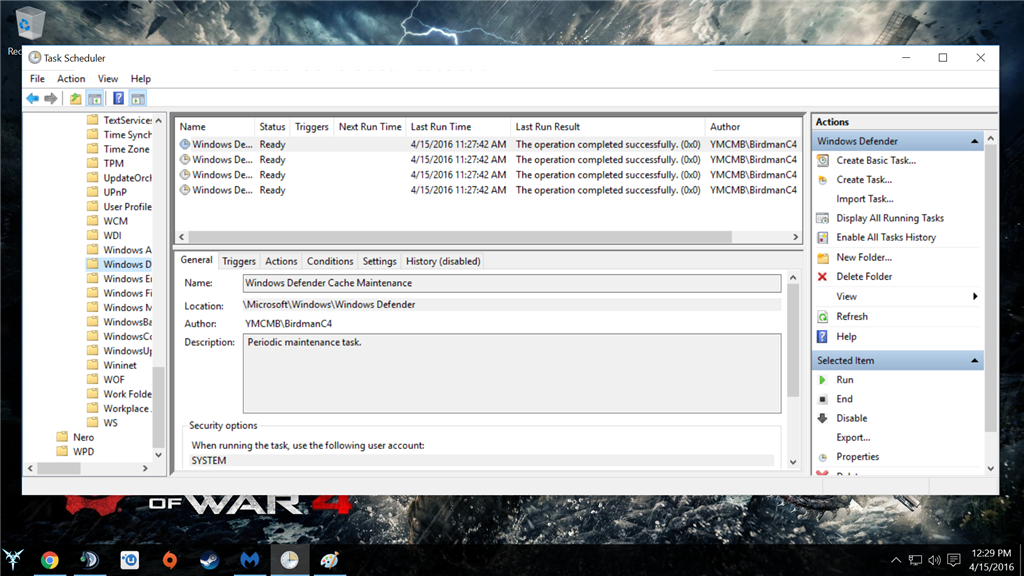The height and width of the screenshot is (576, 1024).
Task: Open the Action menu
Action: click(x=71, y=79)
